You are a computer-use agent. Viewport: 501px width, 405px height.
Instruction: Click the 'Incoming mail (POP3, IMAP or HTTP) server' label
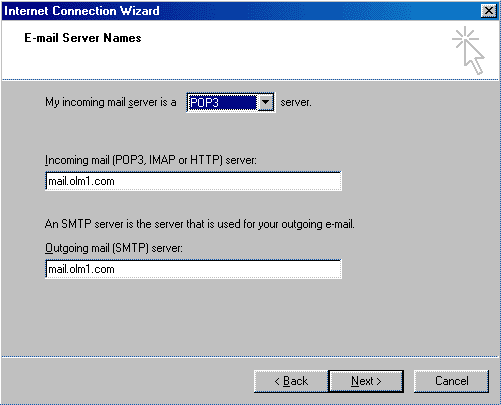click(151, 160)
